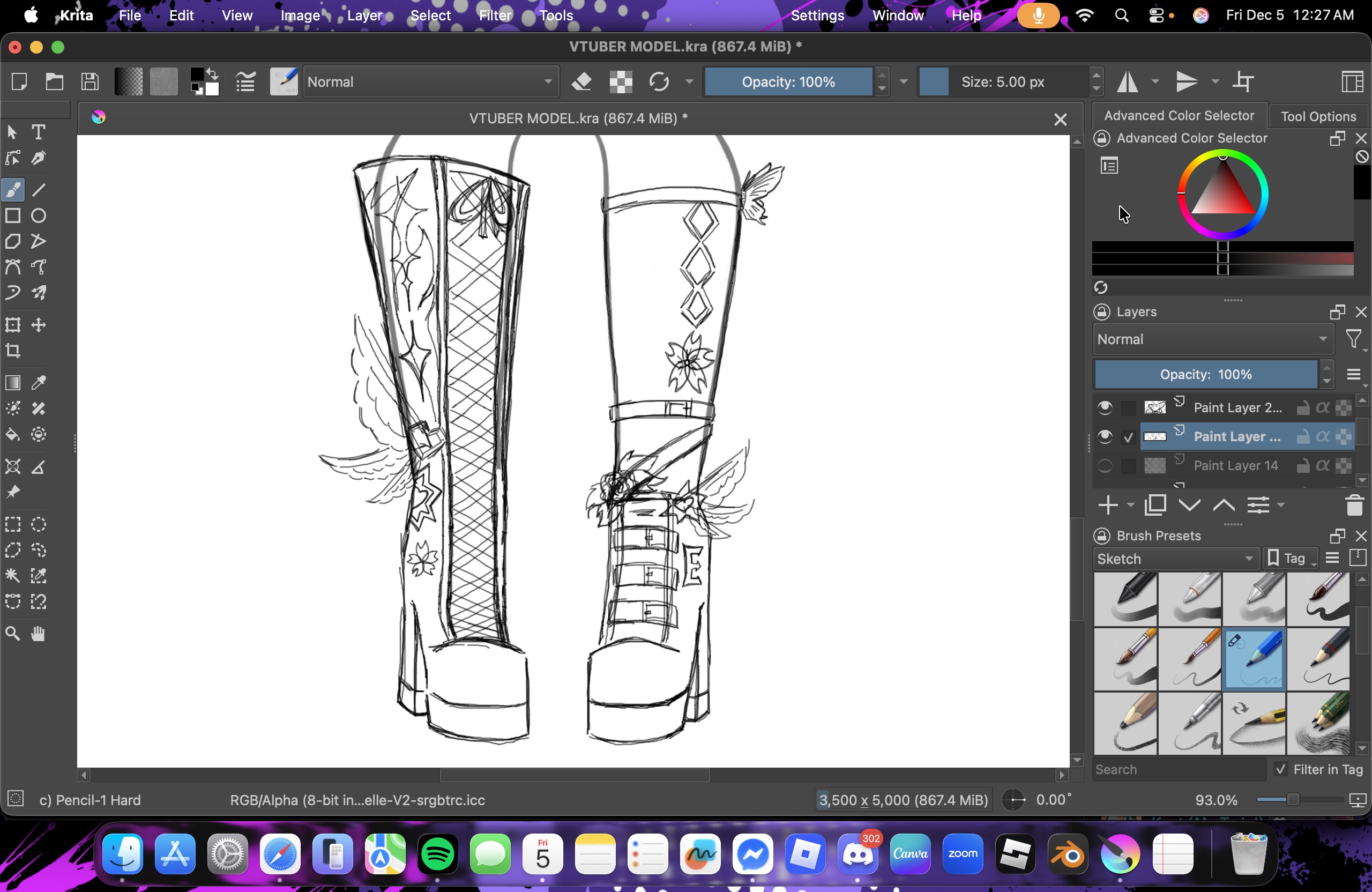
Task: Expand the Layers blending mode dropdown
Action: (x=1212, y=339)
